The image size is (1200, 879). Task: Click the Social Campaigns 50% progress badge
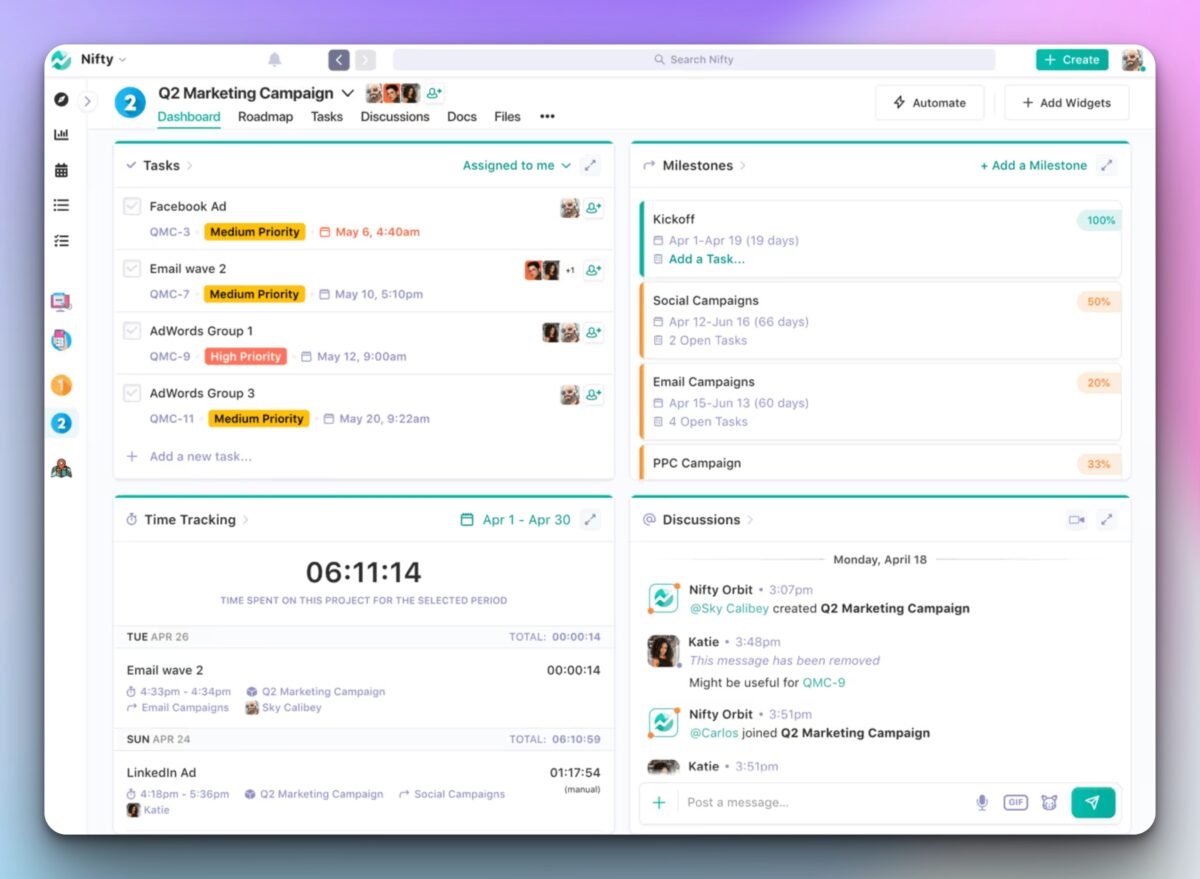pos(1098,301)
